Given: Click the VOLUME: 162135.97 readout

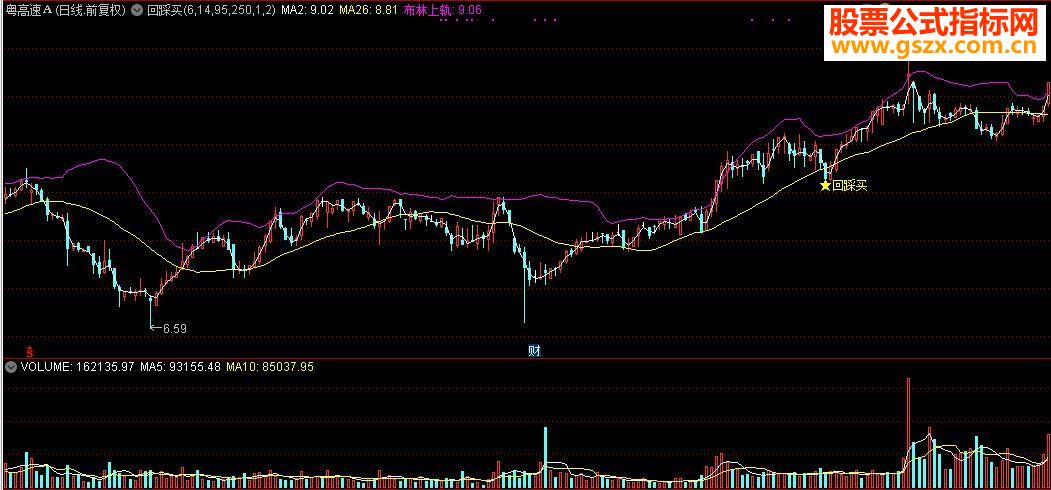Looking at the screenshot, I should [78, 367].
